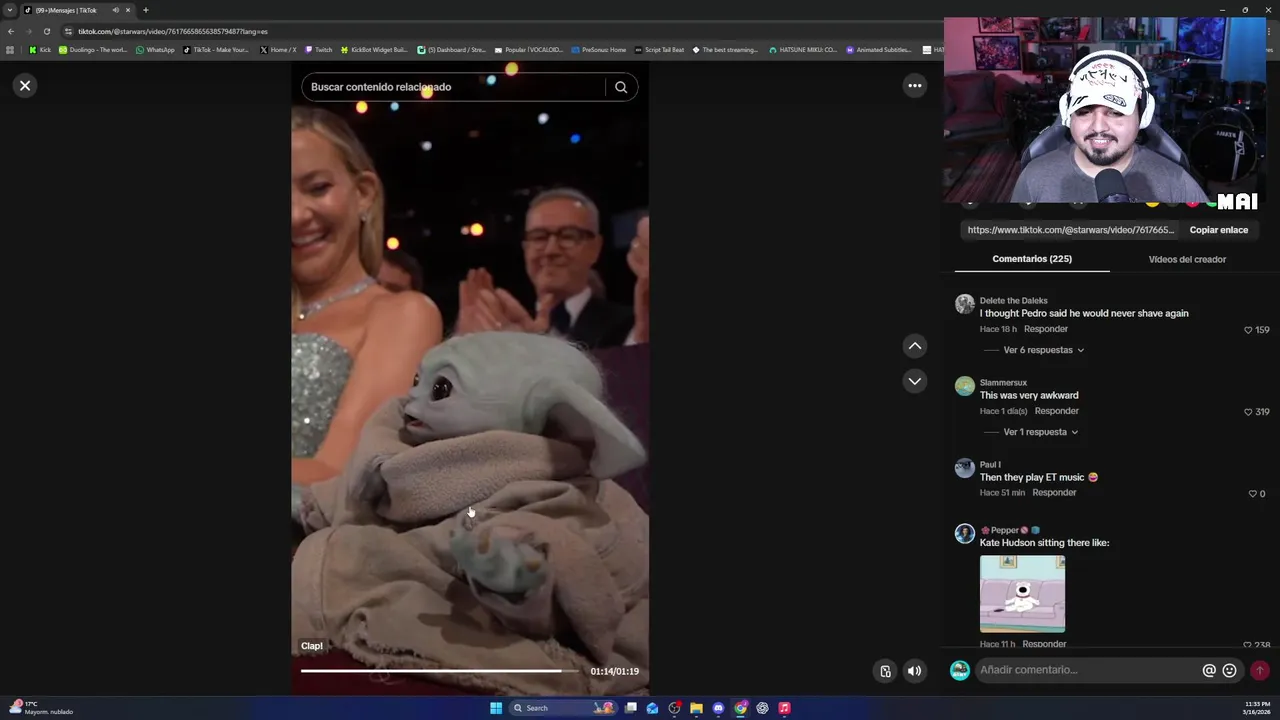1280x720 pixels.
Task: Click your own avatar beside comment box
Action: (959, 670)
